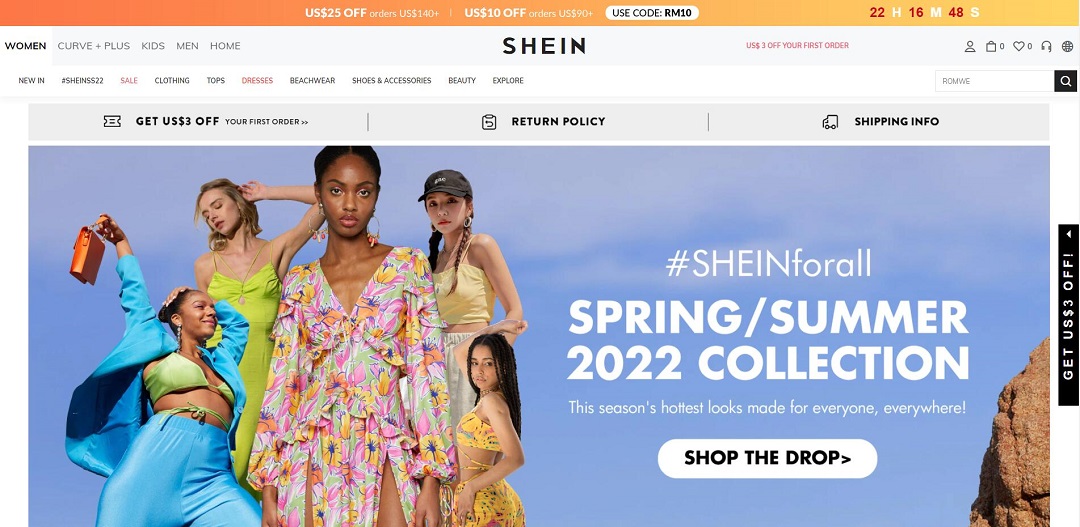Switch to the MEN tab
Screen dimensions: 1080x527
(x=187, y=46)
